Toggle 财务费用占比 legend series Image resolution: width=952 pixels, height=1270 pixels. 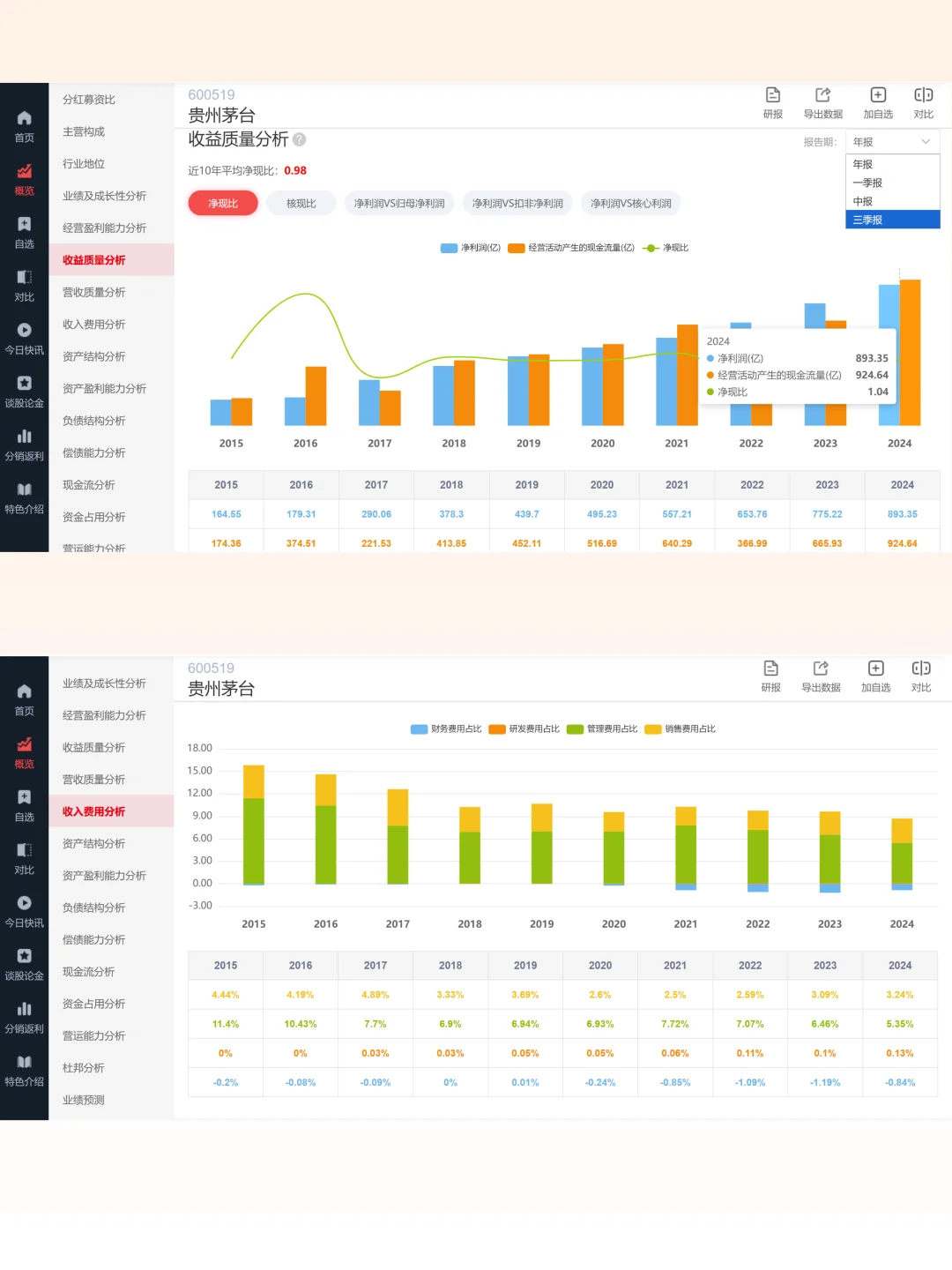tap(446, 728)
